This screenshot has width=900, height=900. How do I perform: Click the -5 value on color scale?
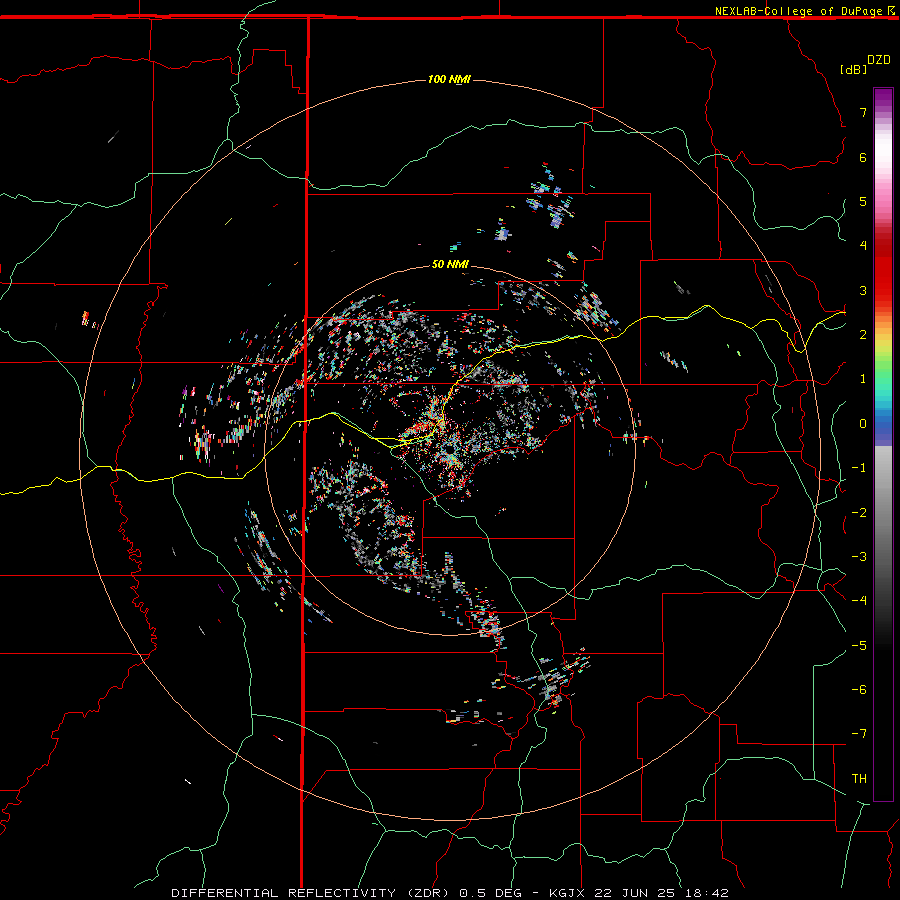(x=859, y=645)
